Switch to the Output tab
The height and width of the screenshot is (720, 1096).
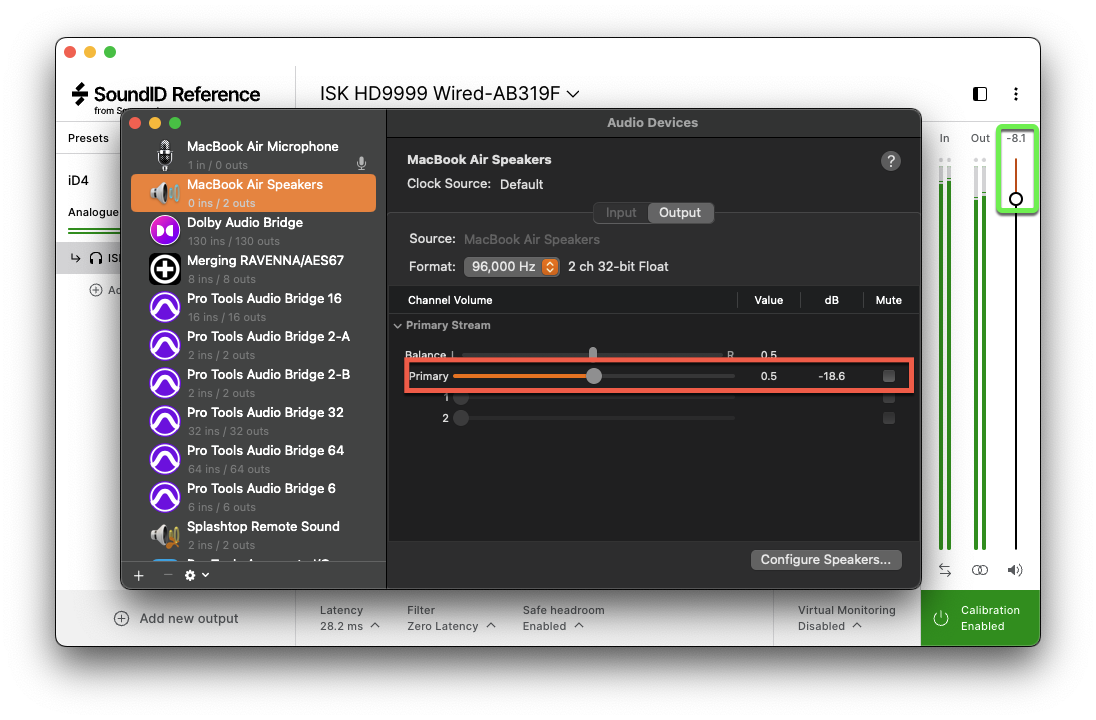coord(680,213)
